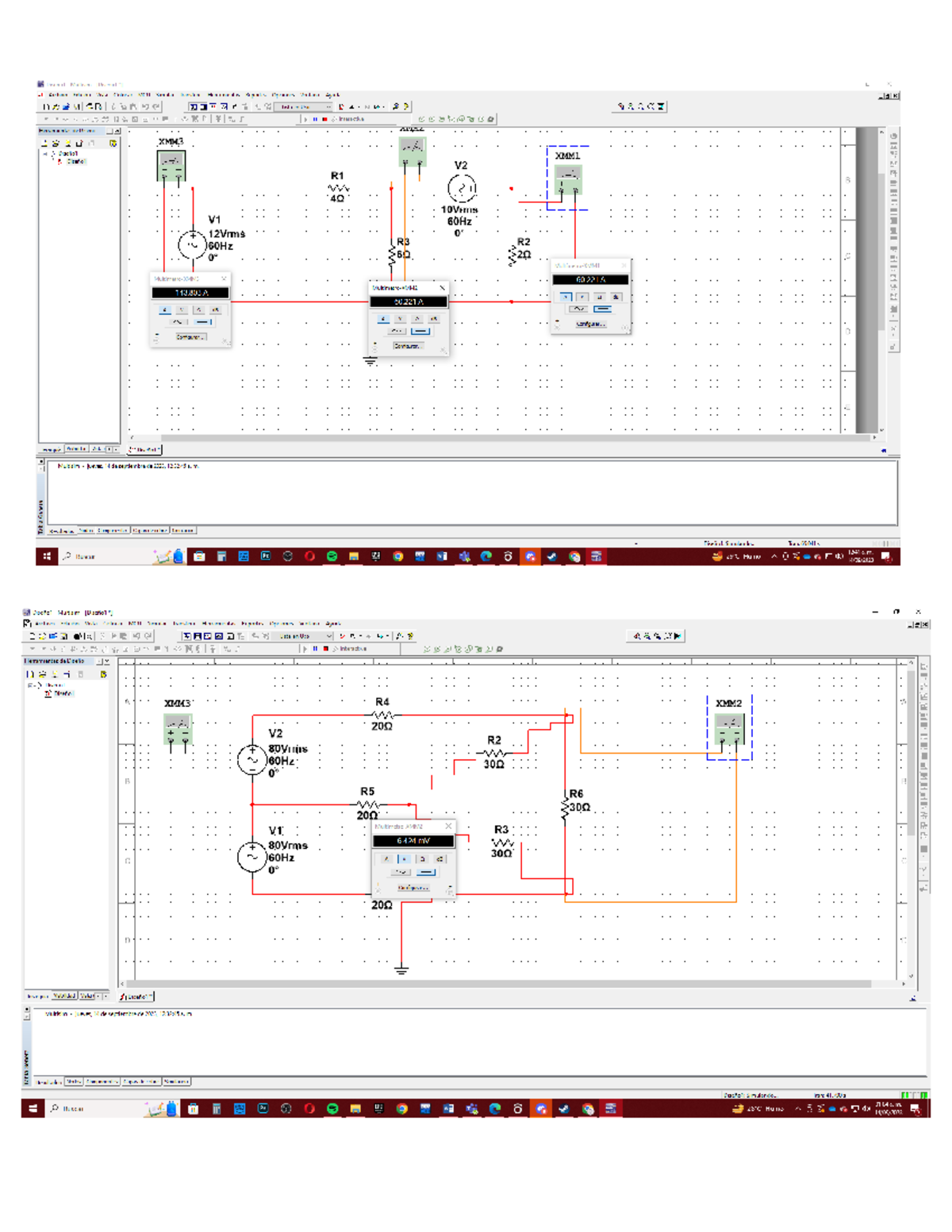Enable ammeter mode on the 113.803 A multimeter
The image size is (952, 1232).
tap(165, 310)
